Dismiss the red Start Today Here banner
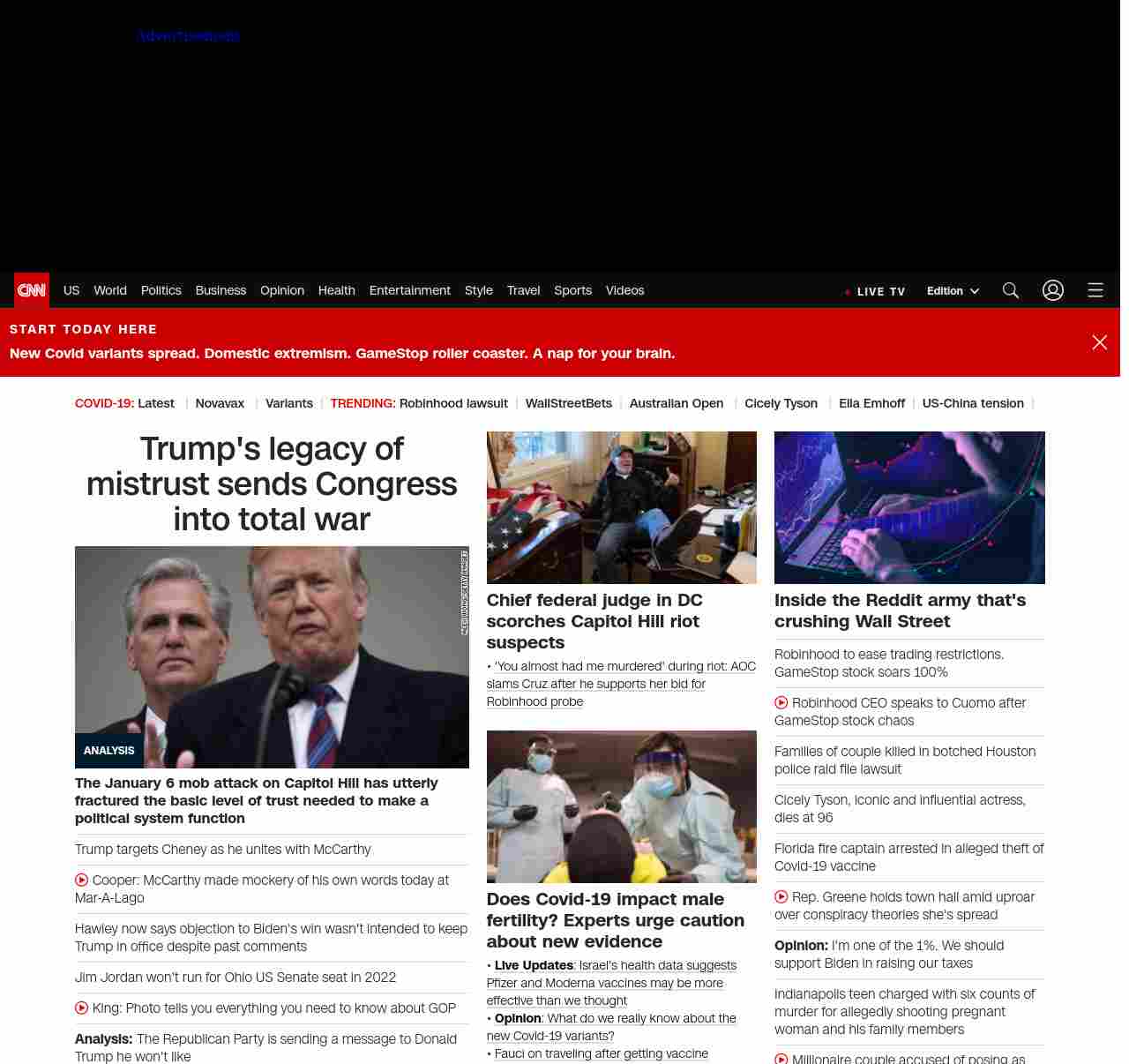The image size is (1129, 1064). [1099, 342]
